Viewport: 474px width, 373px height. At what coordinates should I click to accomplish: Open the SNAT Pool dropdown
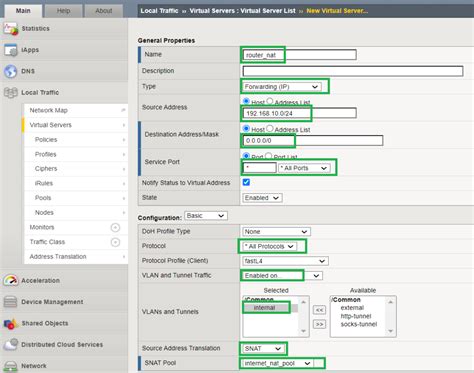tap(278, 363)
